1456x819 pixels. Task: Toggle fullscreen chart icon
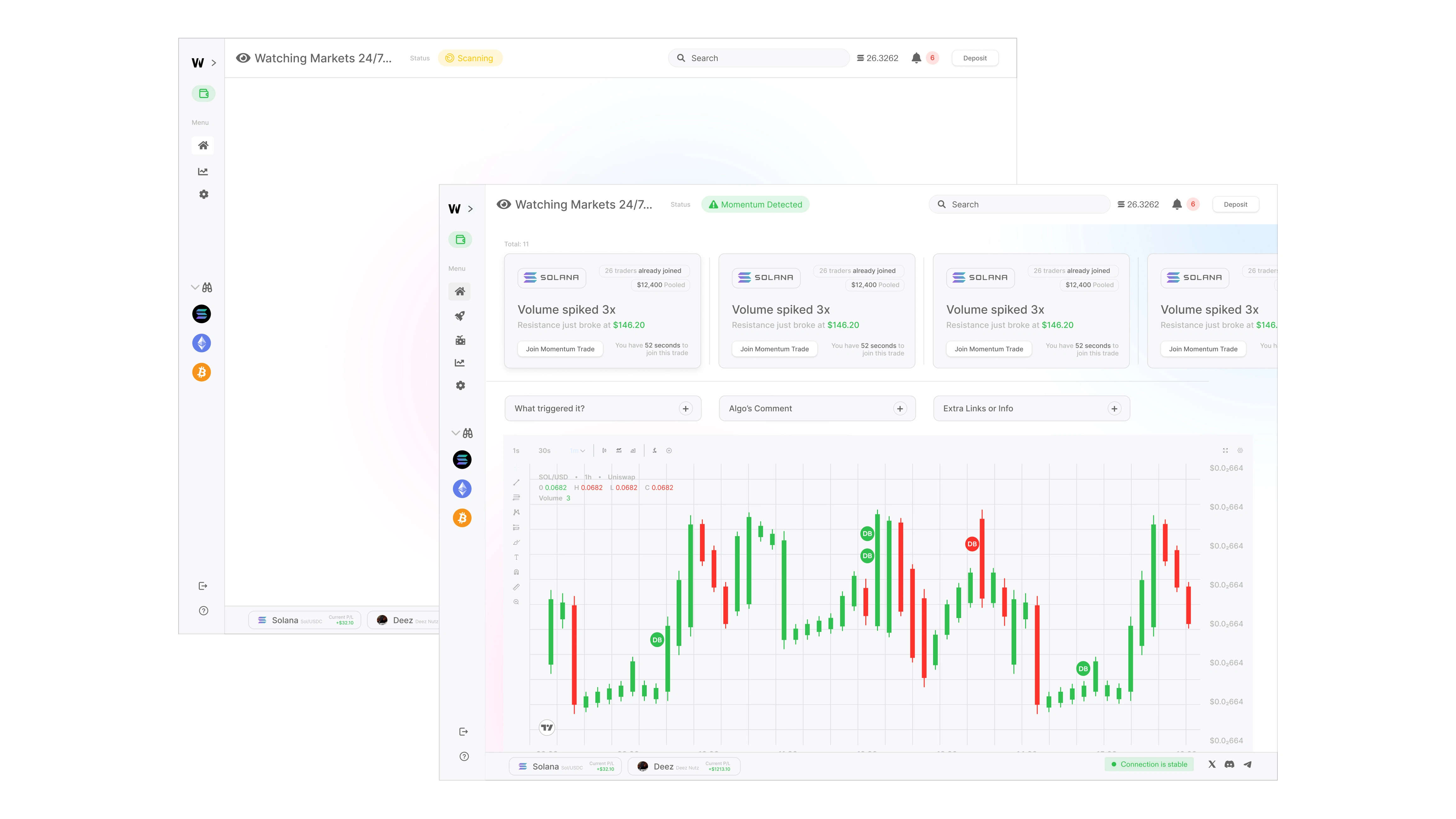click(1225, 450)
